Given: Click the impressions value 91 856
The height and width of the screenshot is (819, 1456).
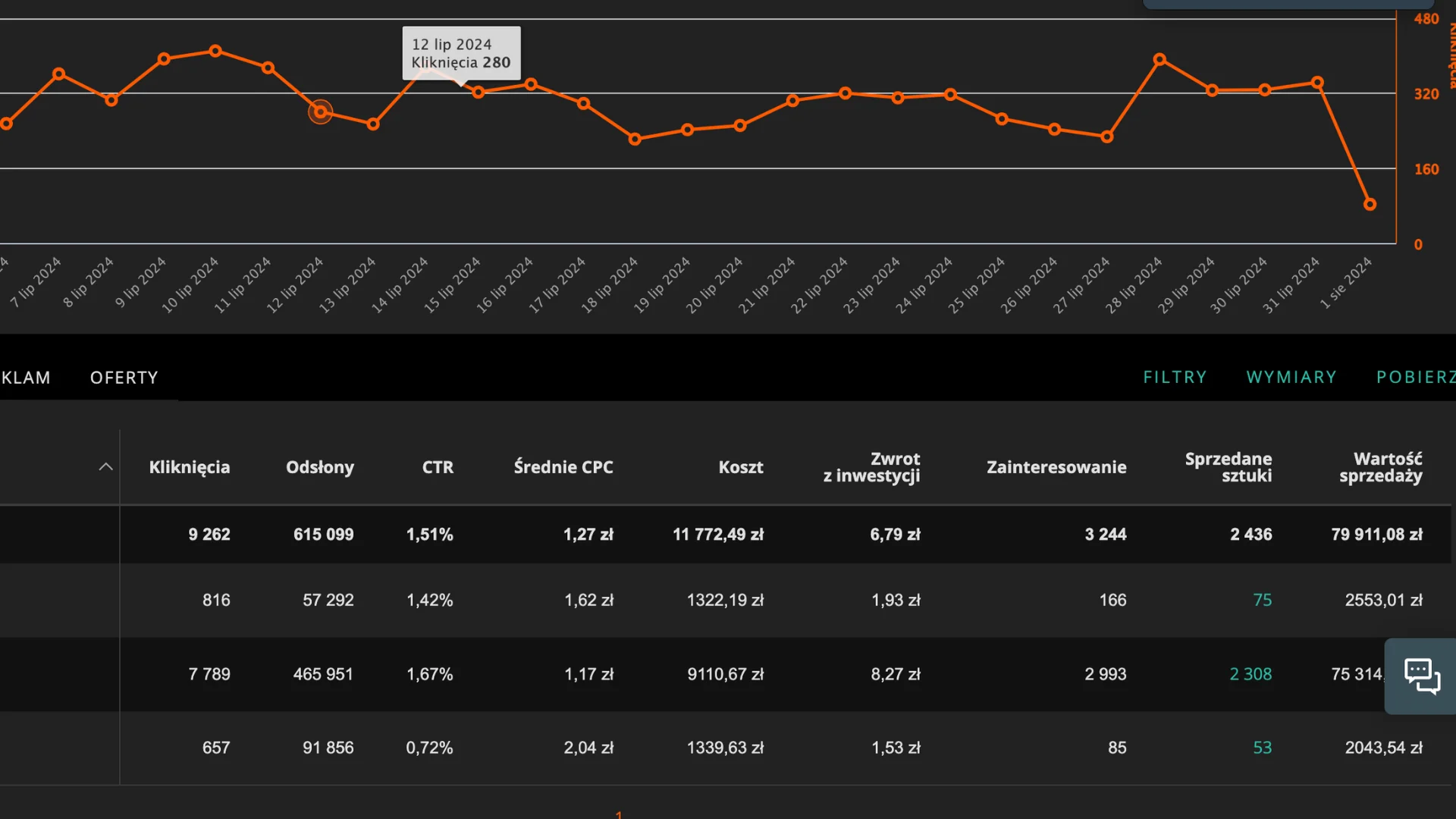Looking at the screenshot, I should point(328,748).
